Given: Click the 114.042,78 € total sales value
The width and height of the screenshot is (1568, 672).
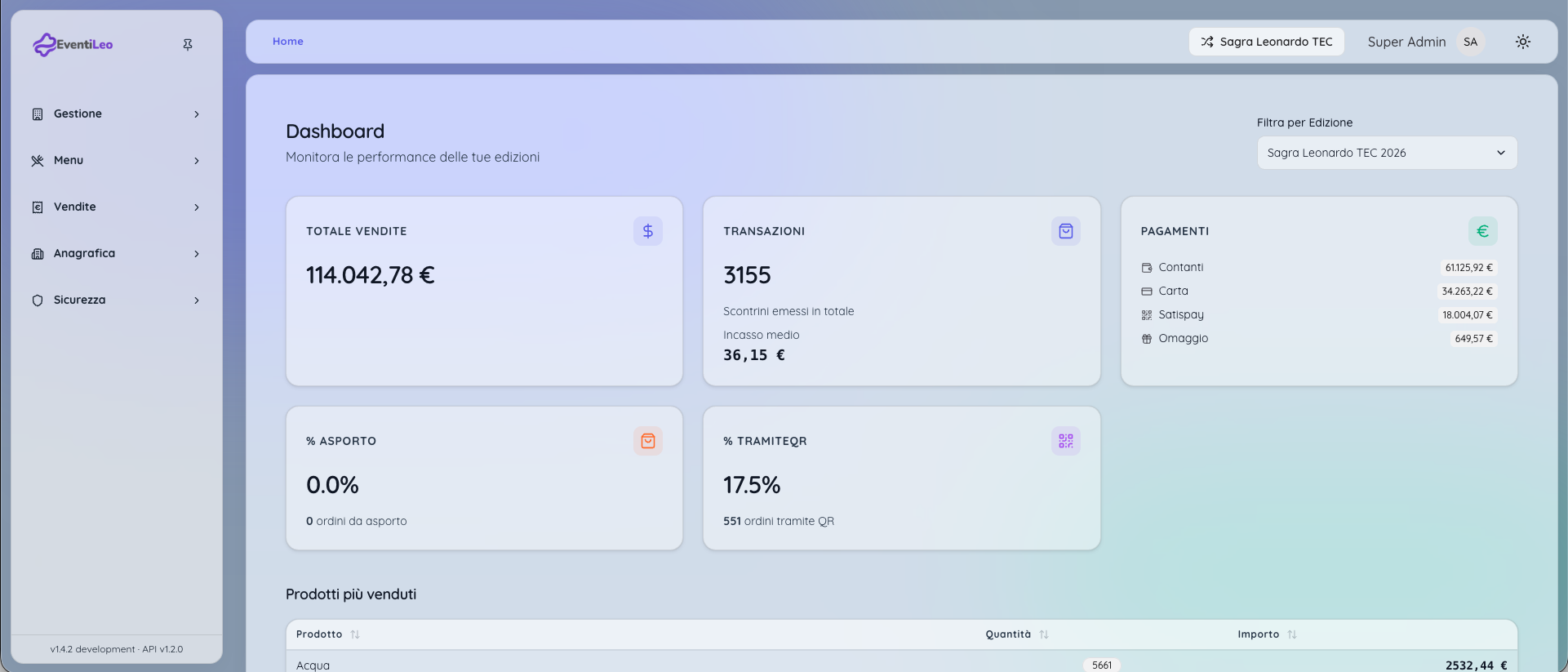Looking at the screenshot, I should pyautogui.click(x=371, y=275).
